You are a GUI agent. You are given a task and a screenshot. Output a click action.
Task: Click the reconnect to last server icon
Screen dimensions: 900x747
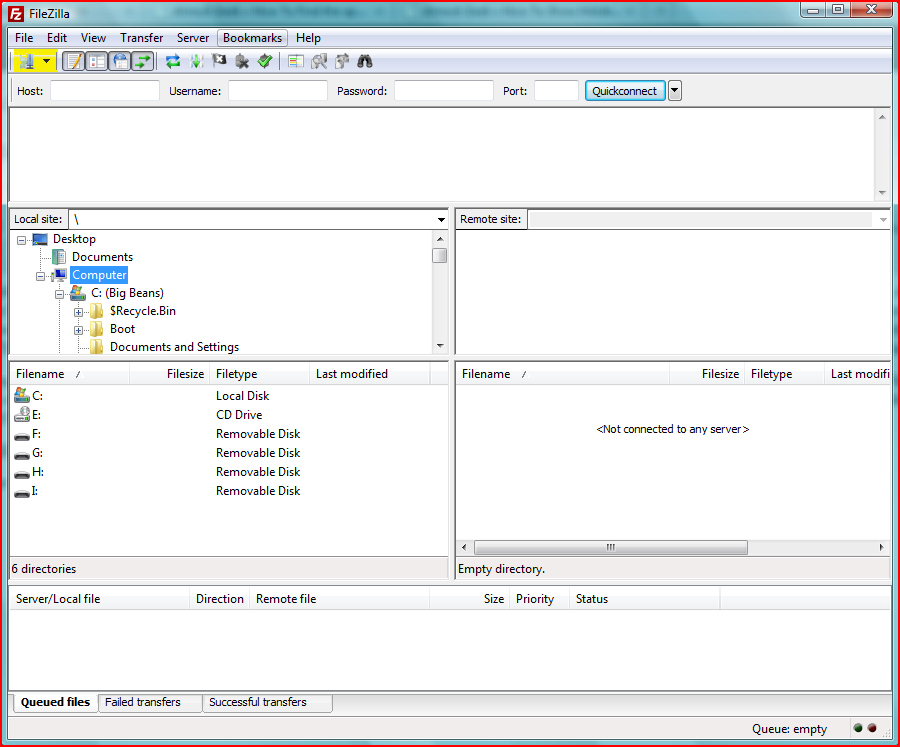(x=265, y=61)
